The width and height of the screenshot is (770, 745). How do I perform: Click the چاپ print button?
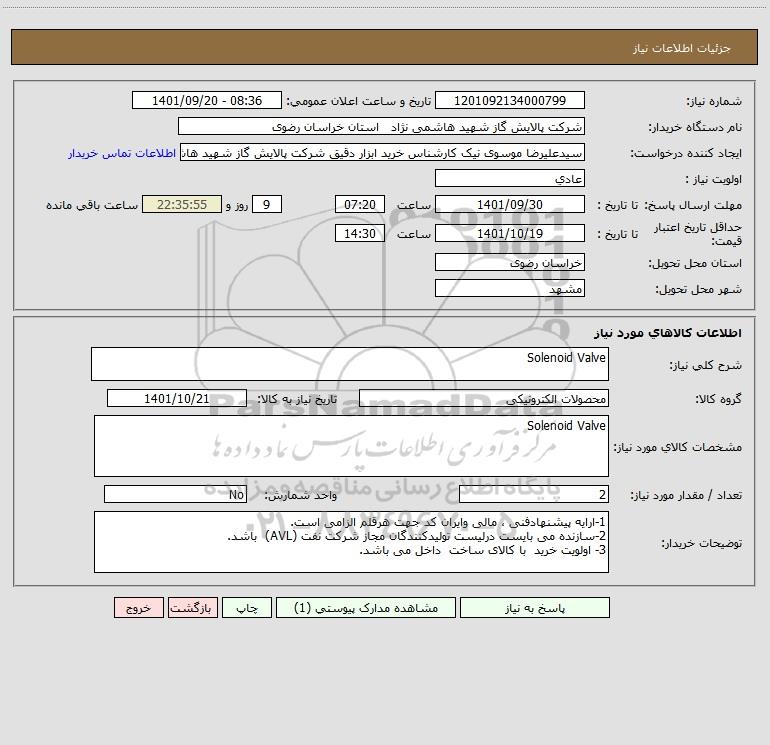point(247,608)
